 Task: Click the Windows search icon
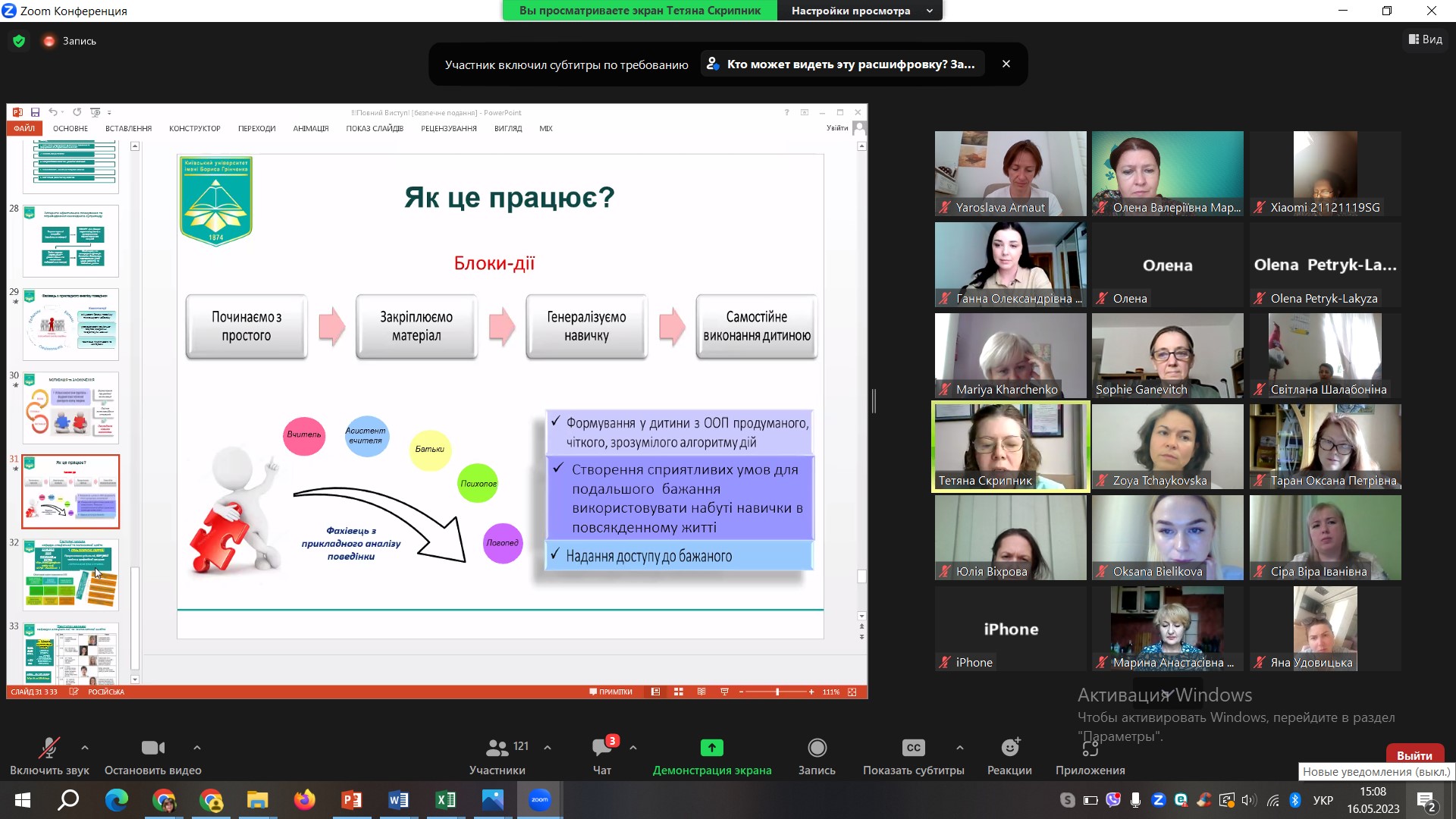[69, 800]
